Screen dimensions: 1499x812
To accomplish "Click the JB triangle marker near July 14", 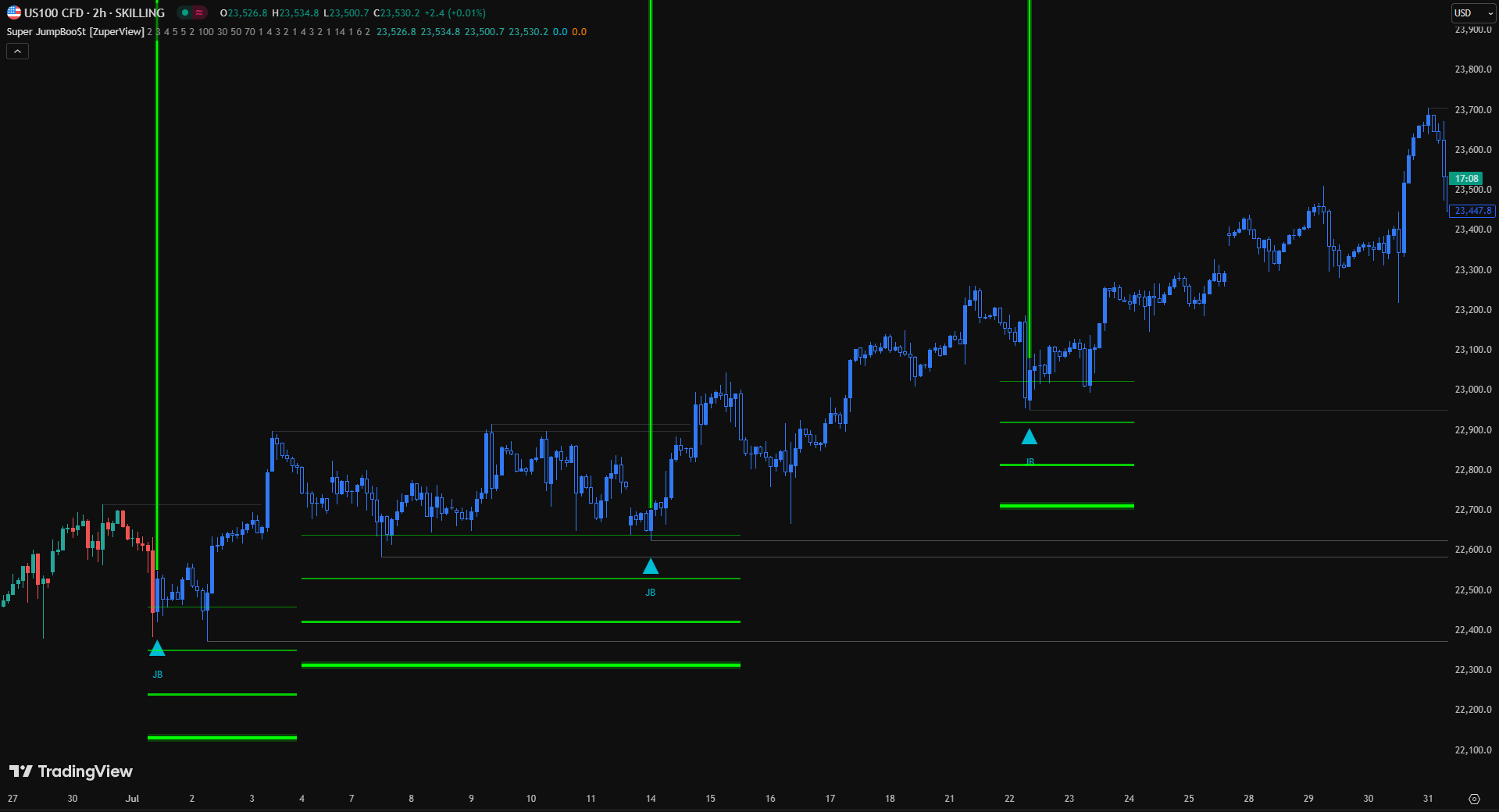I will pyautogui.click(x=651, y=567).
